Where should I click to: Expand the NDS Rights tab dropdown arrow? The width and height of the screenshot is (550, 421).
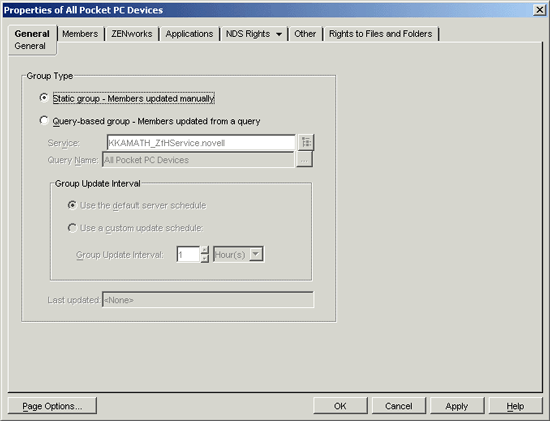coord(279,34)
